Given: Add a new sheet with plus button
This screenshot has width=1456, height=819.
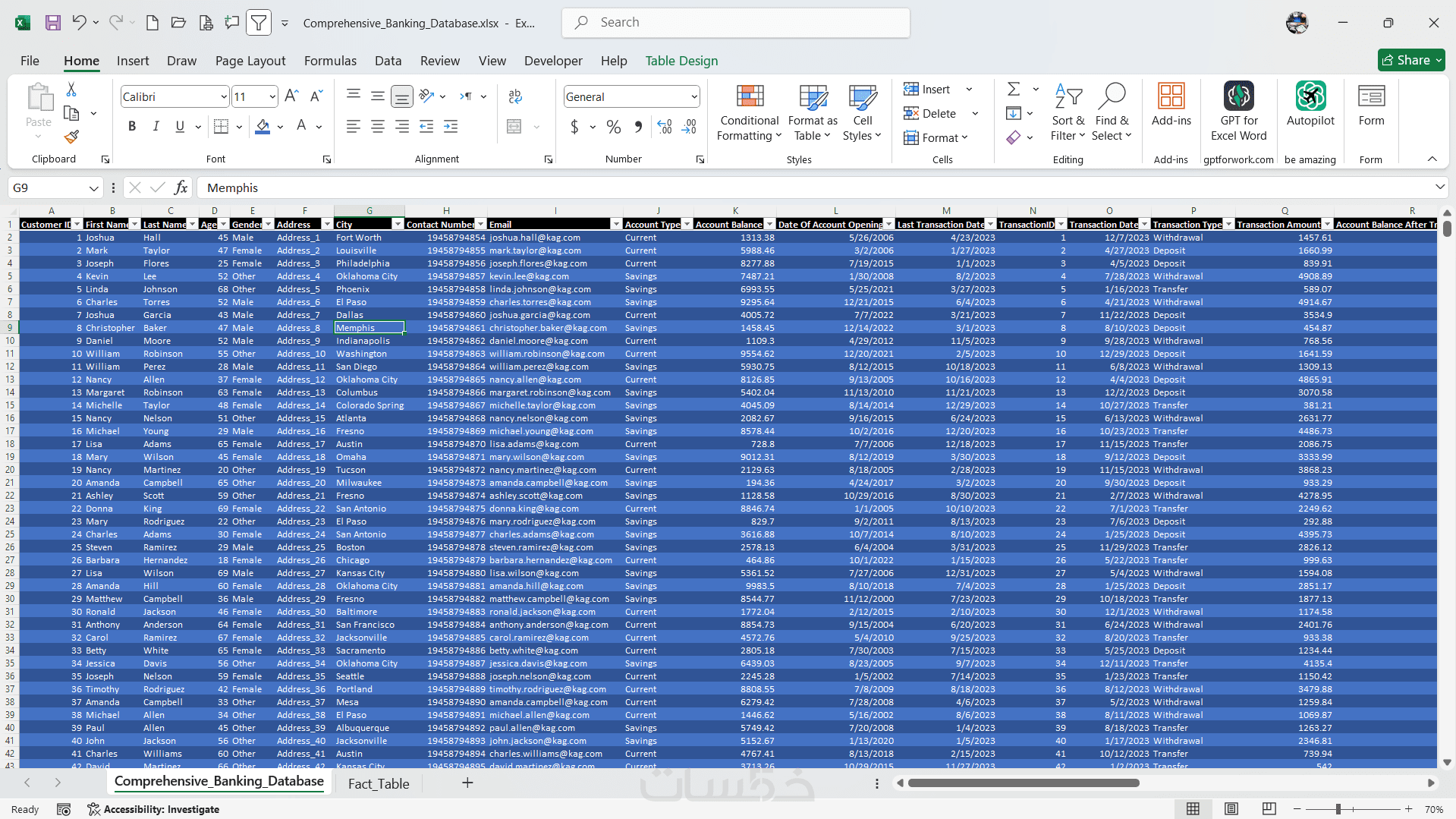Looking at the screenshot, I should [467, 783].
